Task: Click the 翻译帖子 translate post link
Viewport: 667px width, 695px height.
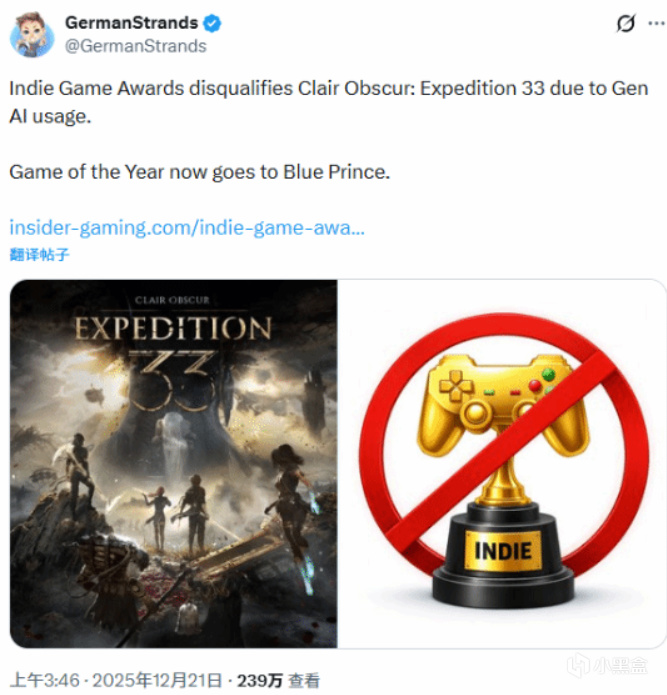Action: (x=39, y=254)
